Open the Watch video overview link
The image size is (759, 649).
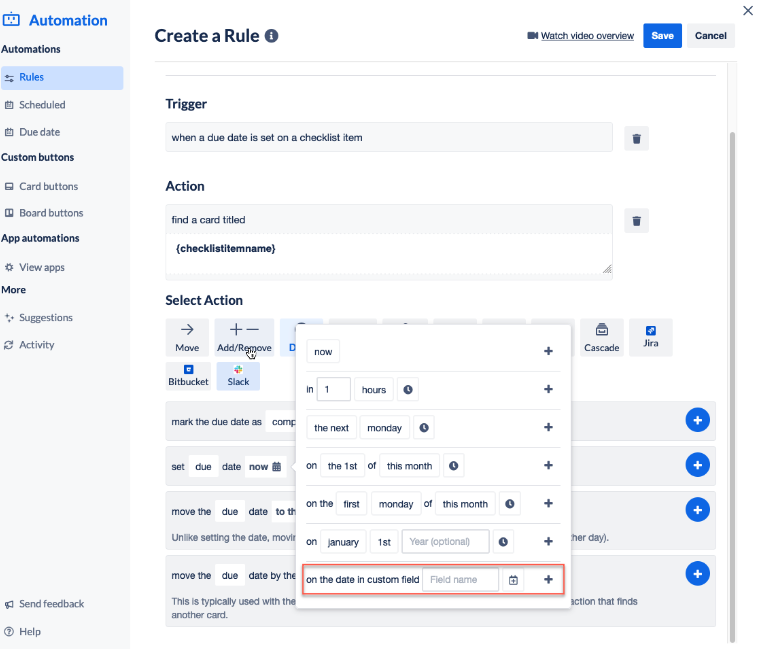pyautogui.click(x=587, y=36)
